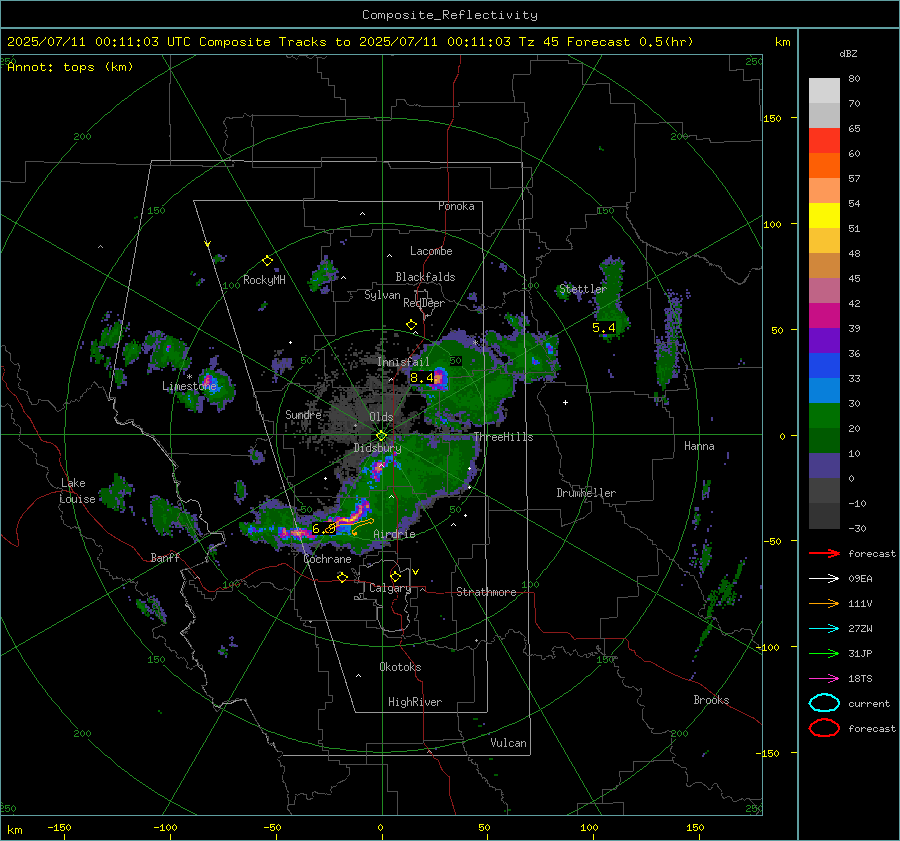Click the Blackfalds city label
900x841 pixels.
(425, 277)
